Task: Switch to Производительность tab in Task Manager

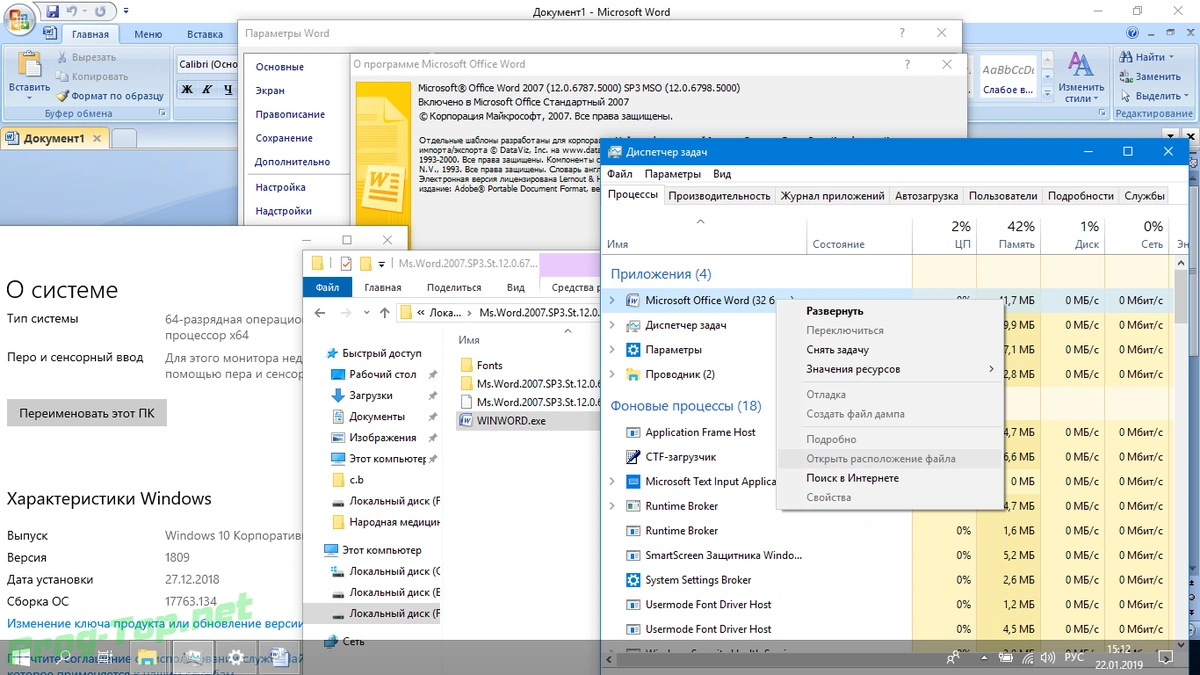Action: [x=719, y=196]
